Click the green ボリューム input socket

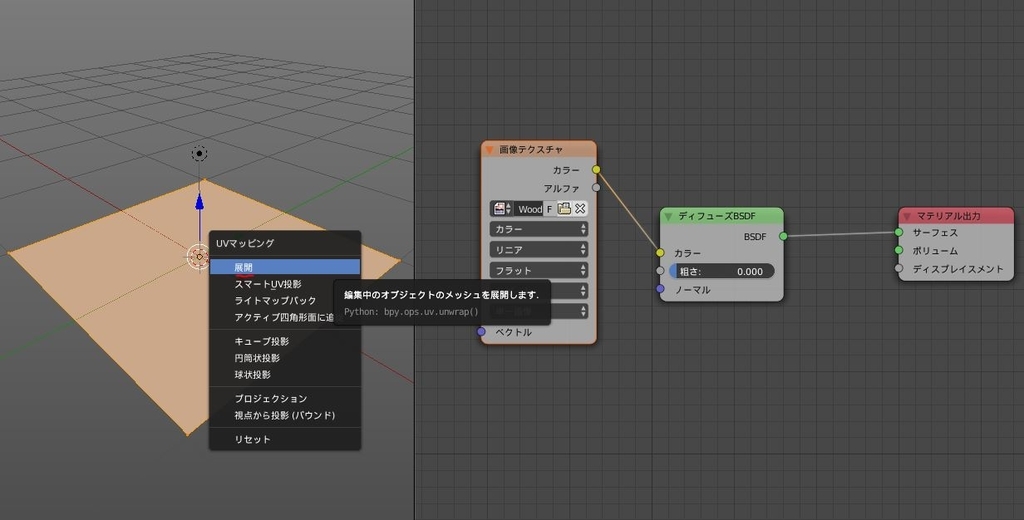[x=899, y=250]
